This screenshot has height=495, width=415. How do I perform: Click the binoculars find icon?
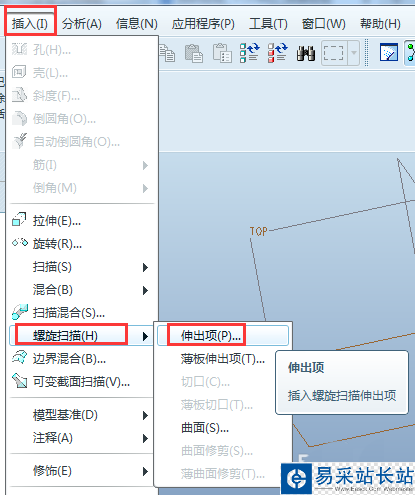(306, 53)
